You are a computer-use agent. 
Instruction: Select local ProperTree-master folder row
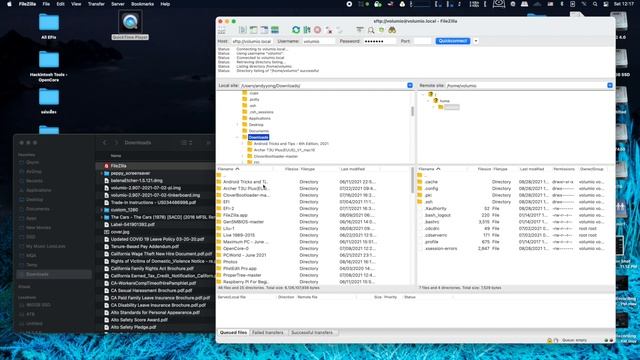(x=313, y=275)
